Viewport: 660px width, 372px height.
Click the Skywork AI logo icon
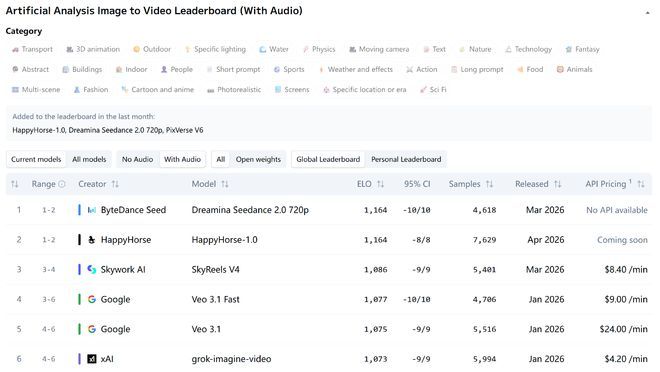pos(91,270)
